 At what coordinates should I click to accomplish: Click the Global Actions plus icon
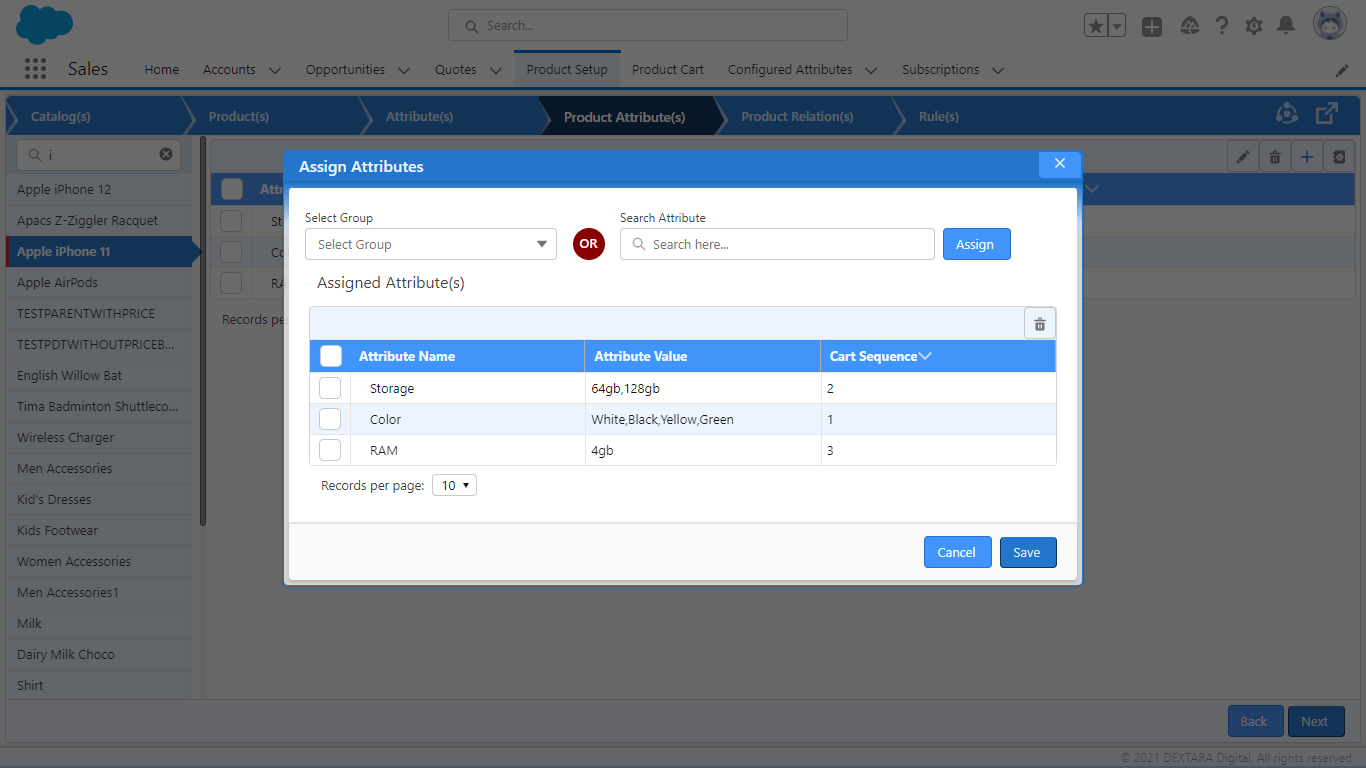point(1152,27)
